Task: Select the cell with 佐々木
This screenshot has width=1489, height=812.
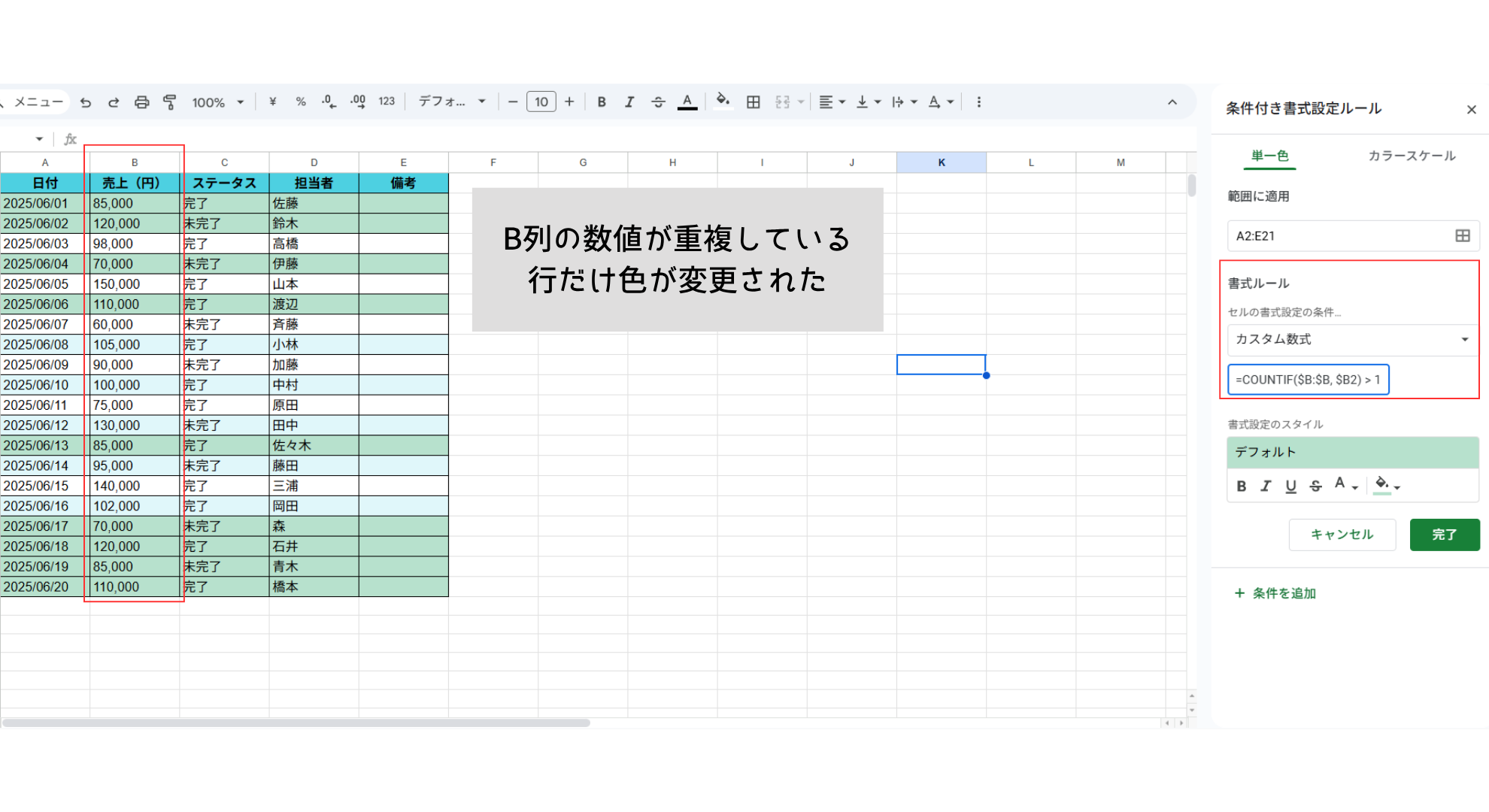Action: pos(314,446)
